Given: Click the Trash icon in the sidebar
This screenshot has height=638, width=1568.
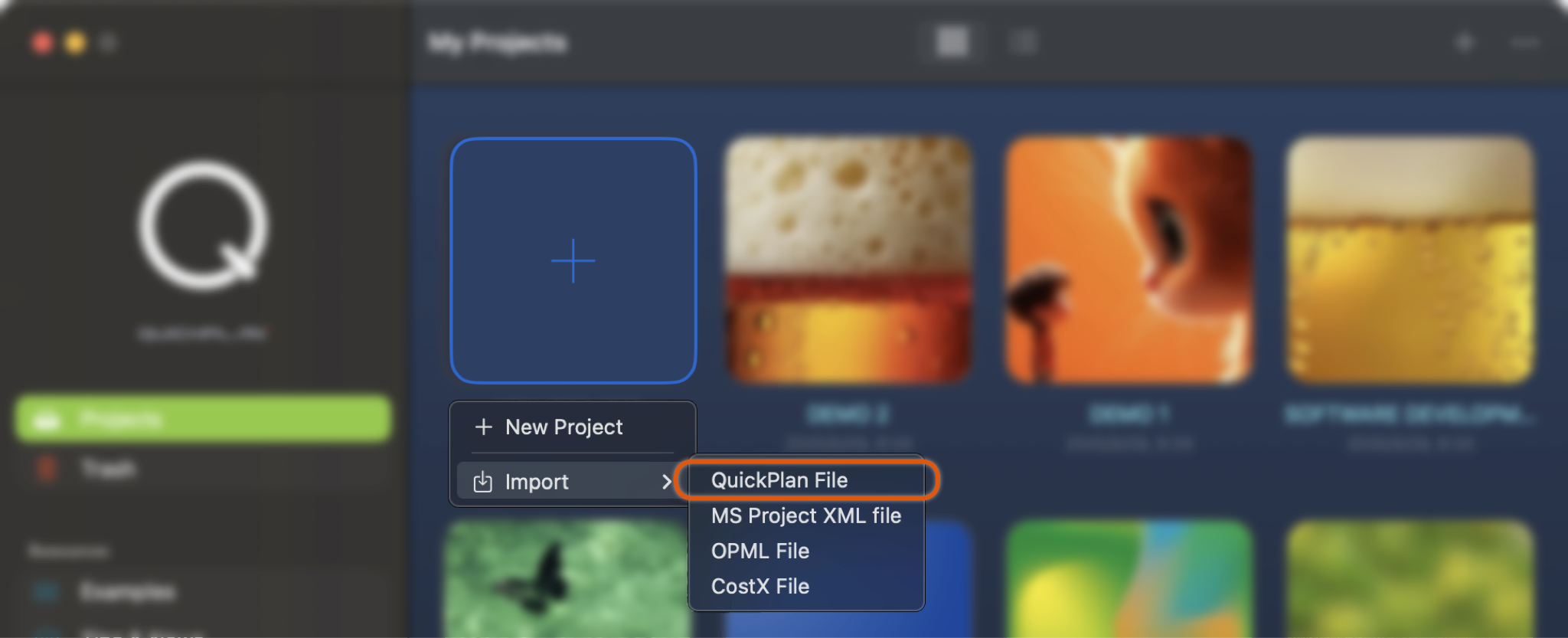Looking at the screenshot, I should (47, 469).
